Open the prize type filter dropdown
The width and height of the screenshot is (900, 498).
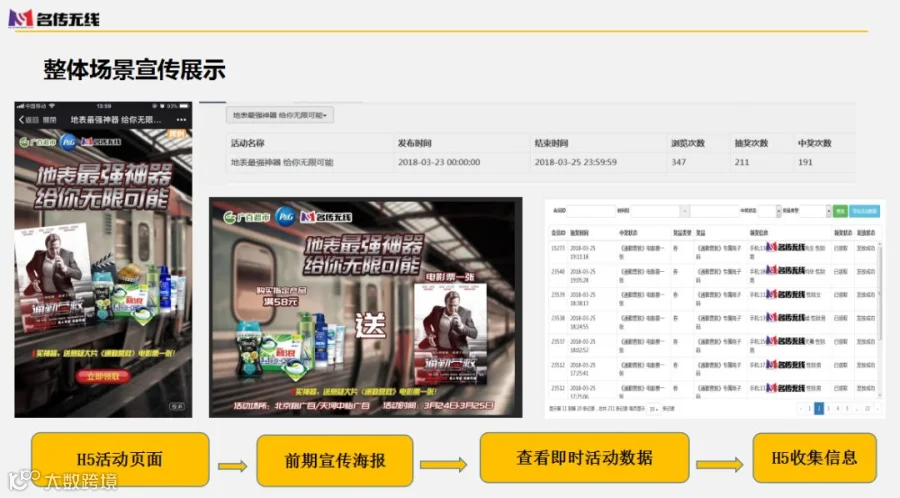click(816, 211)
